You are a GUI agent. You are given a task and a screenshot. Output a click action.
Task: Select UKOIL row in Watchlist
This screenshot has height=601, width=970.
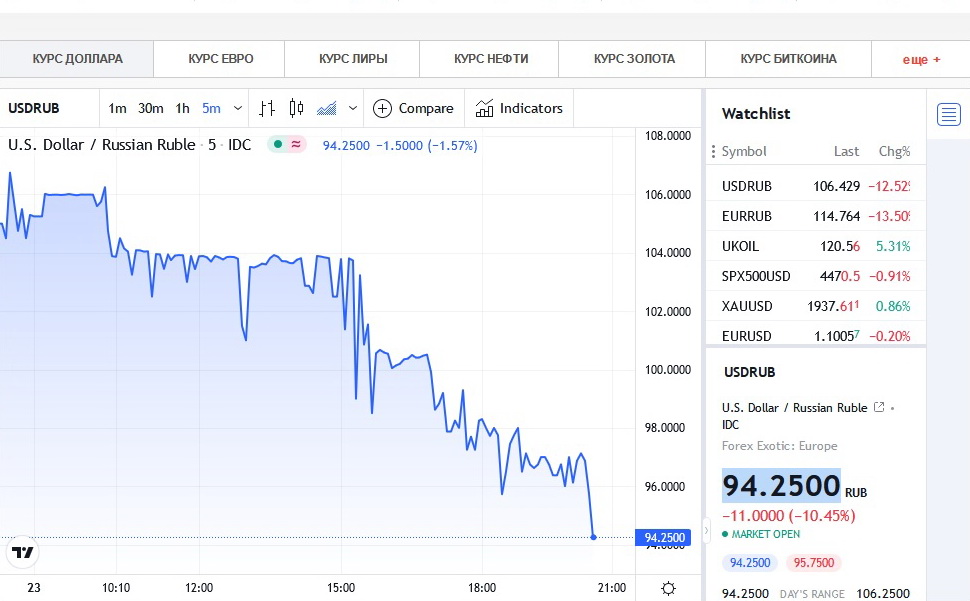click(816, 246)
